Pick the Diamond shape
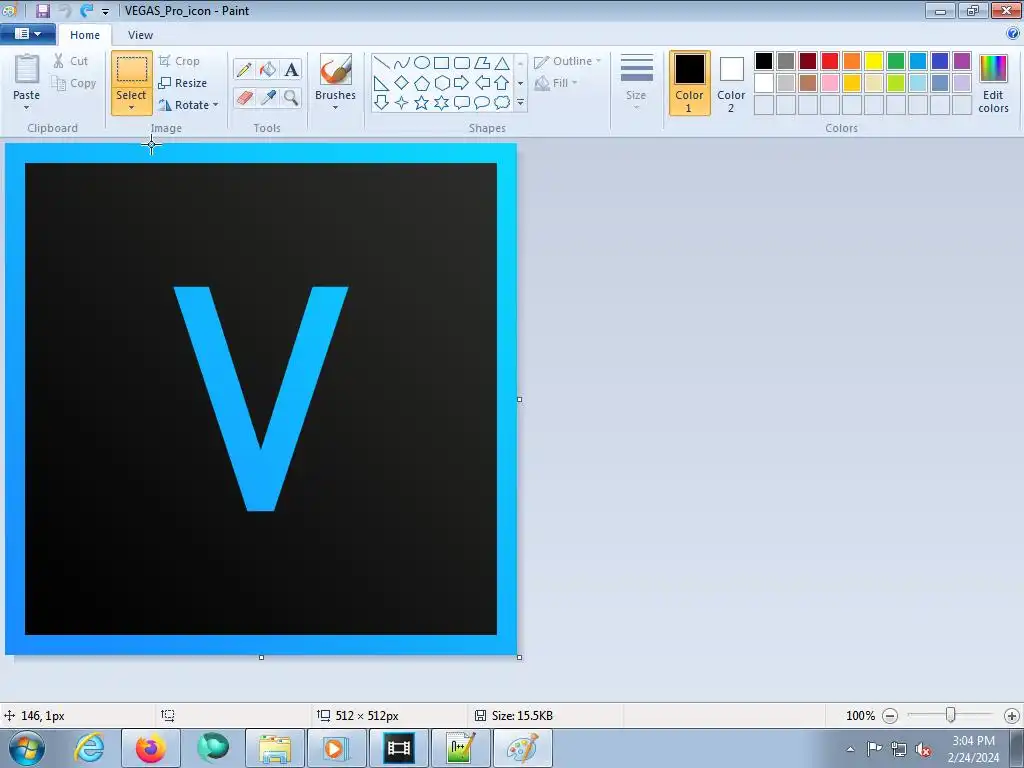 [402, 83]
